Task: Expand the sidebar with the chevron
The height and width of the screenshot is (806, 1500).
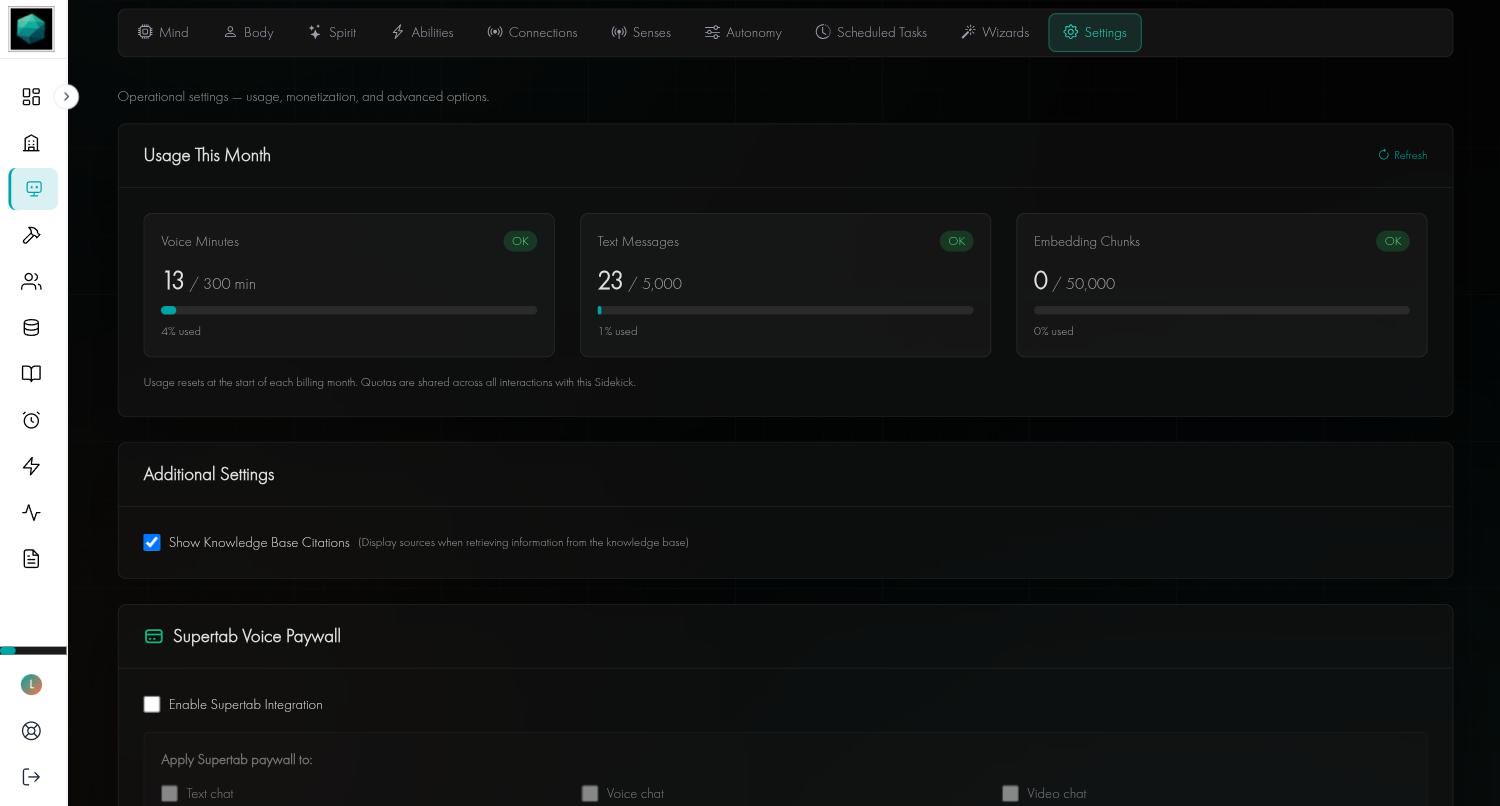Action: [66, 97]
